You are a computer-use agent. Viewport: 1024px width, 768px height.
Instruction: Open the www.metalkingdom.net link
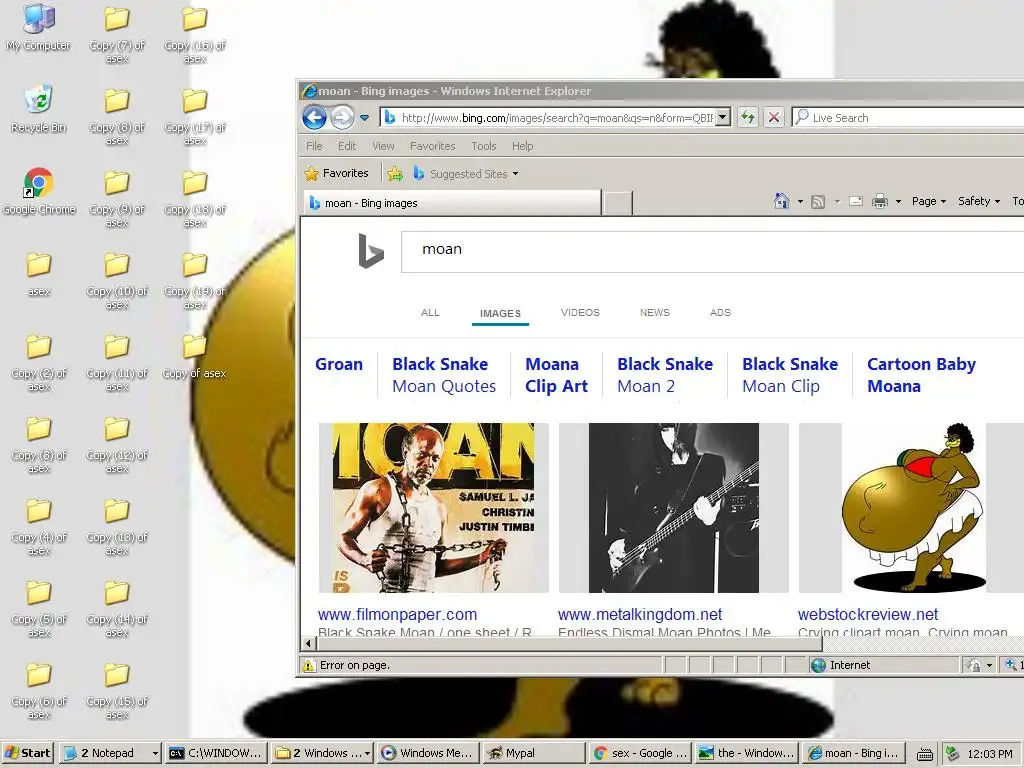640,615
